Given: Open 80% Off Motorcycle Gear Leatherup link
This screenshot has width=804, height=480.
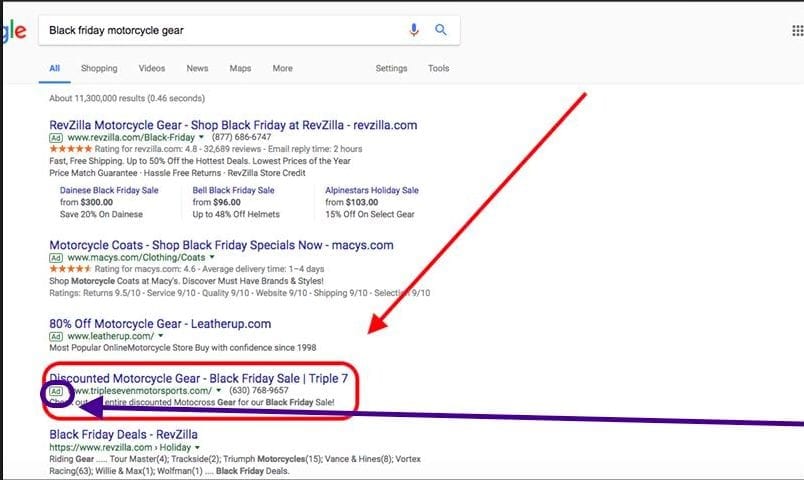Looking at the screenshot, I should coord(160,324).
